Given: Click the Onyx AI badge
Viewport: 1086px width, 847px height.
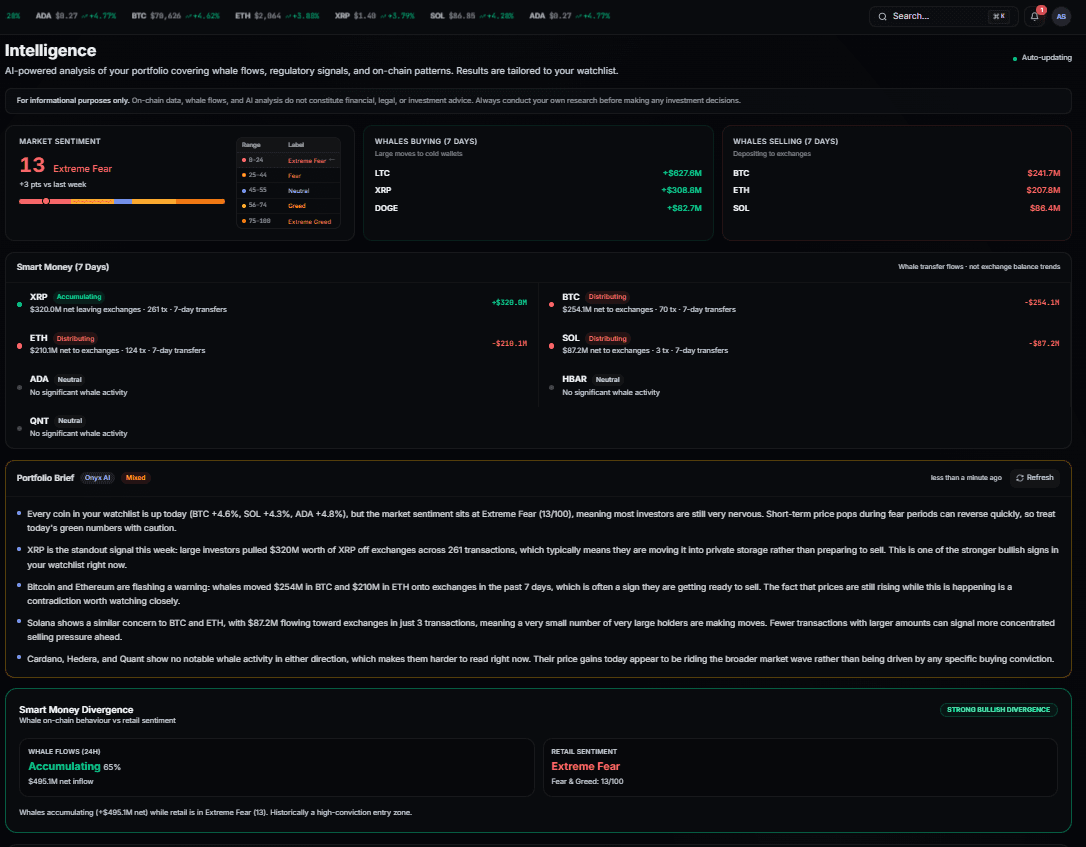Looking at the screenshot, I should click(x=98, y=478).
